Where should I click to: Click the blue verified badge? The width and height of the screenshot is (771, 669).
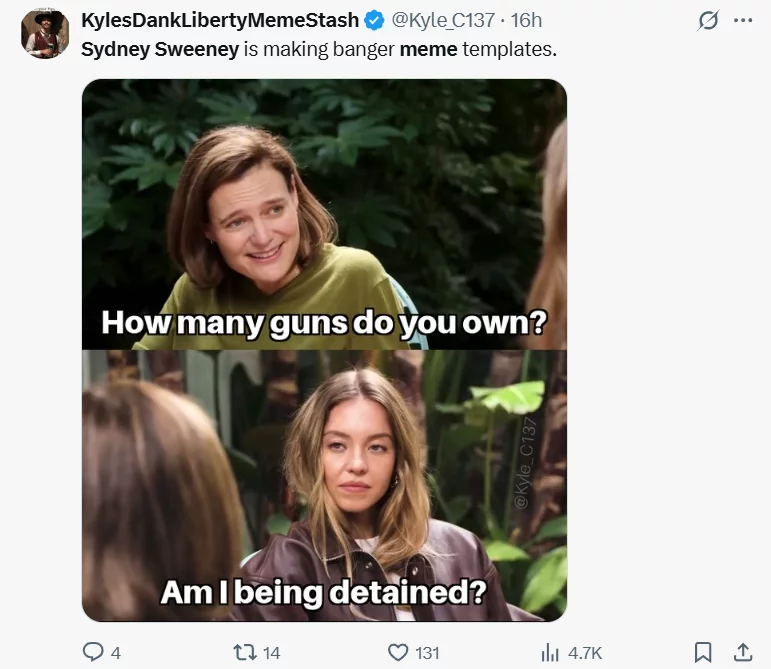click(374, 20)
